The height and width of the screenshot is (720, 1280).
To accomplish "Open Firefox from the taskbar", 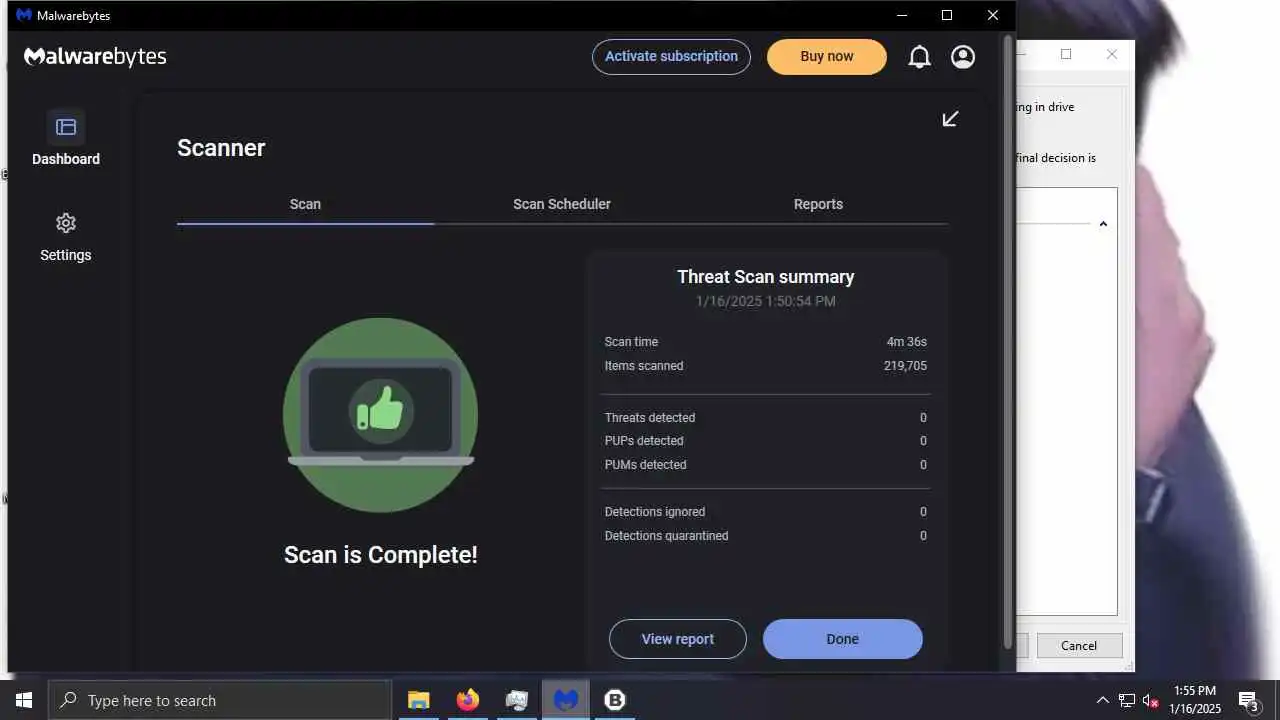I will tap(468, 700).
